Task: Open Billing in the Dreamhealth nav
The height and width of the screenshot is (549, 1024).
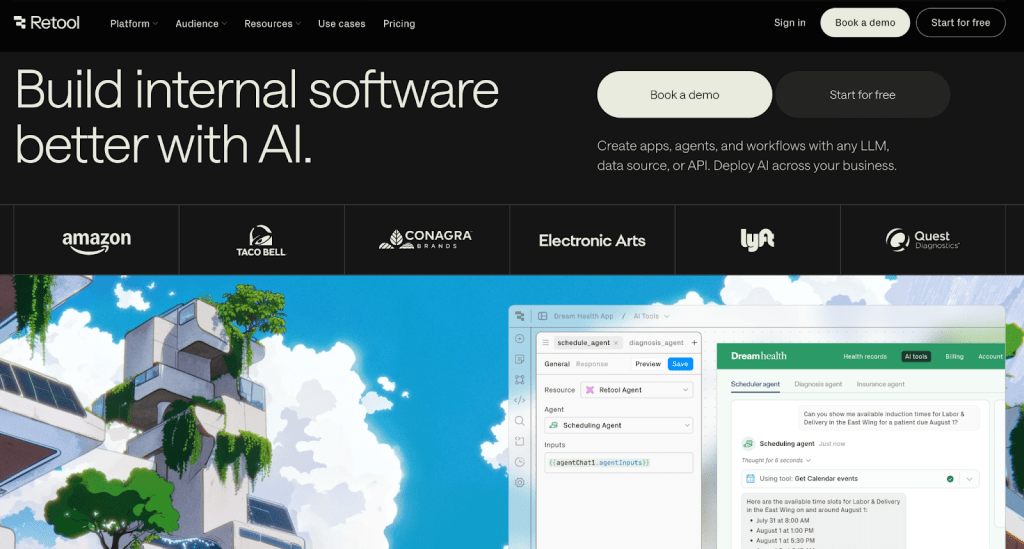Action: [954, 356]
